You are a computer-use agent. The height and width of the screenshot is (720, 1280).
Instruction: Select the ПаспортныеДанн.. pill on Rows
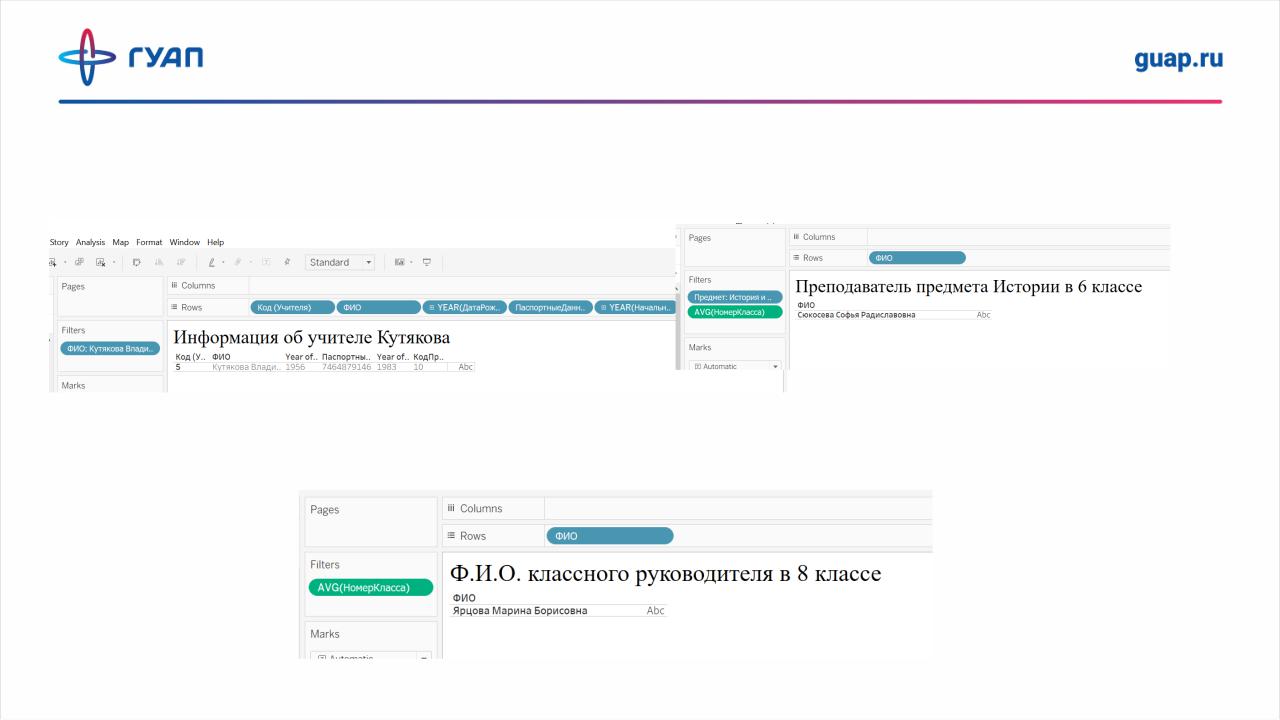coord(551,307)
